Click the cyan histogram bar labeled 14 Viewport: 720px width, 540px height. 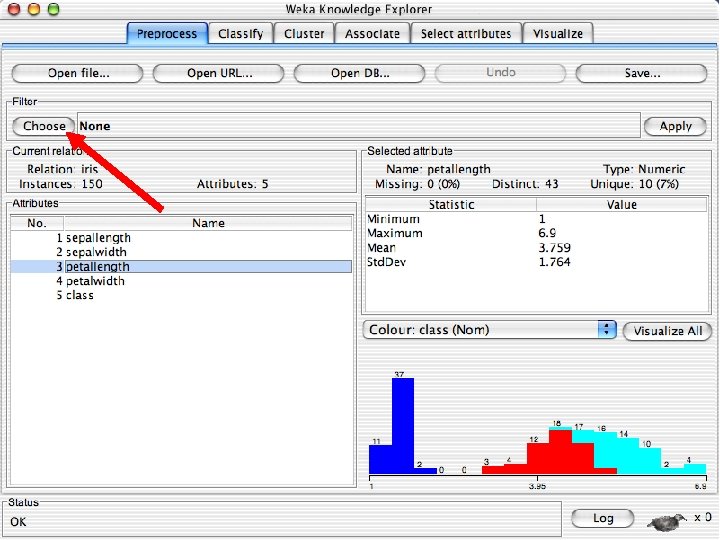point(628,456)
